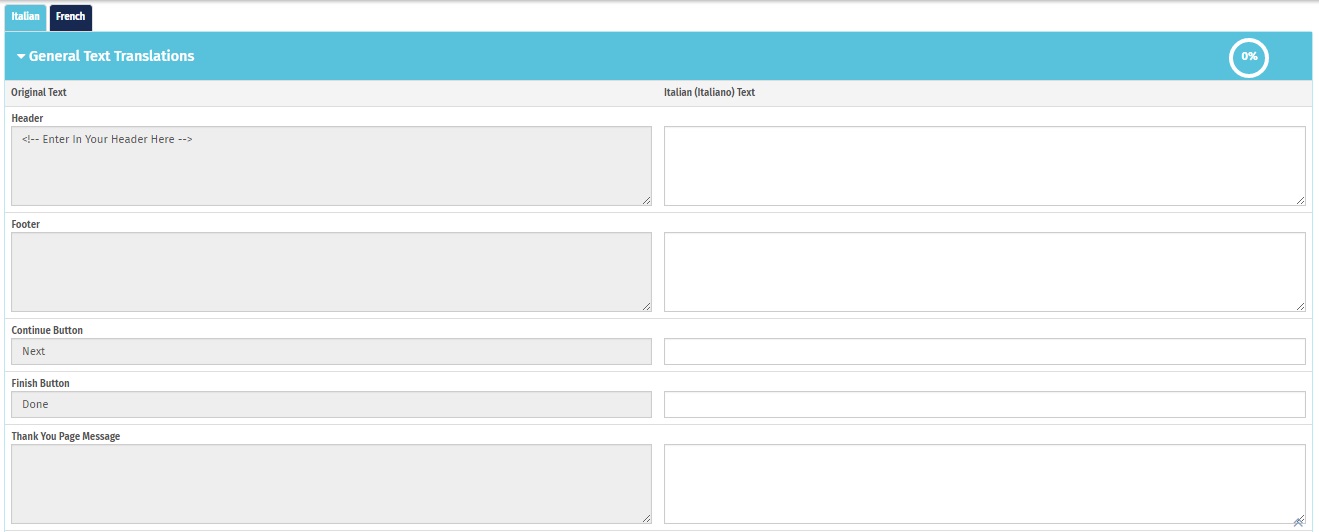
Task: Click into the Italian Footer translation box
Action: click(x=984, y=272)
